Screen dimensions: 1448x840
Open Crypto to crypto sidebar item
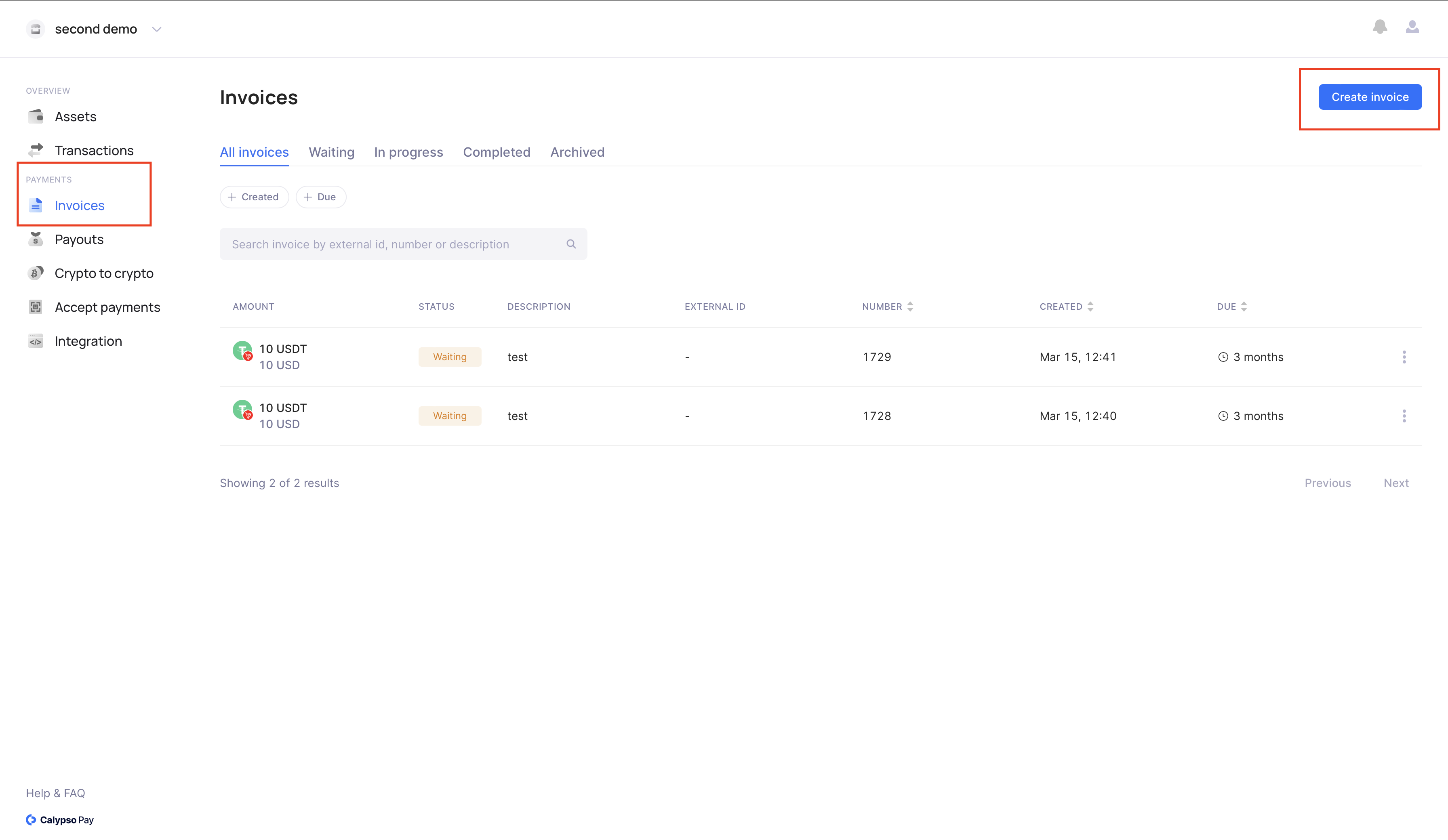103,273
